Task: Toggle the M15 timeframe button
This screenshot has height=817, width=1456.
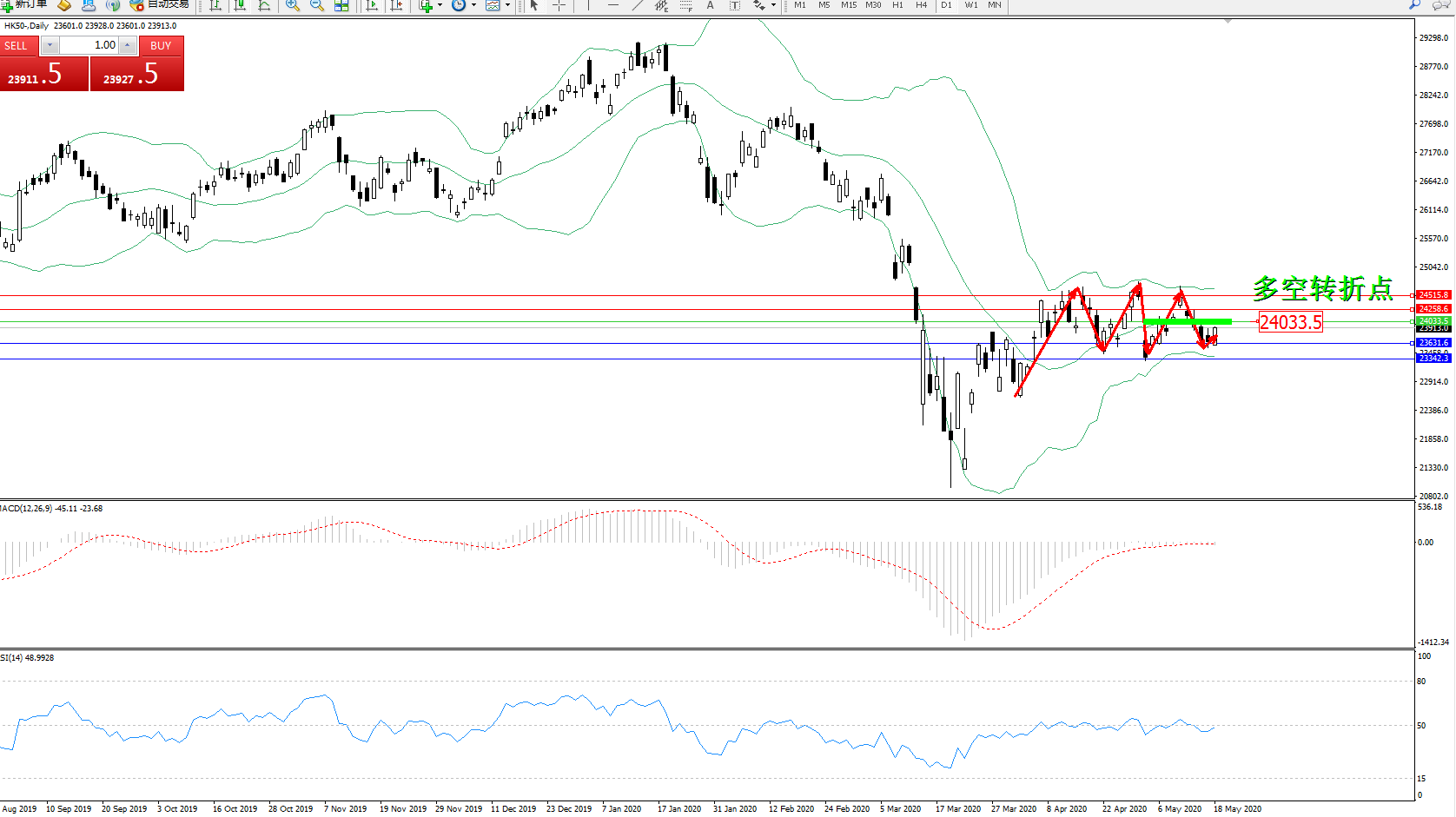Action: (x=848, y=5)
